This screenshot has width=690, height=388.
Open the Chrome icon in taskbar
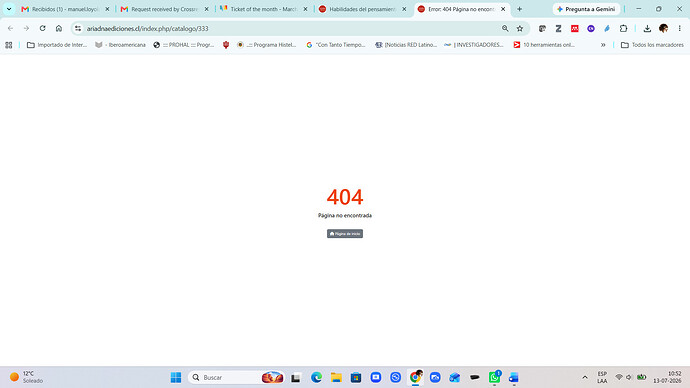[415, 377]
